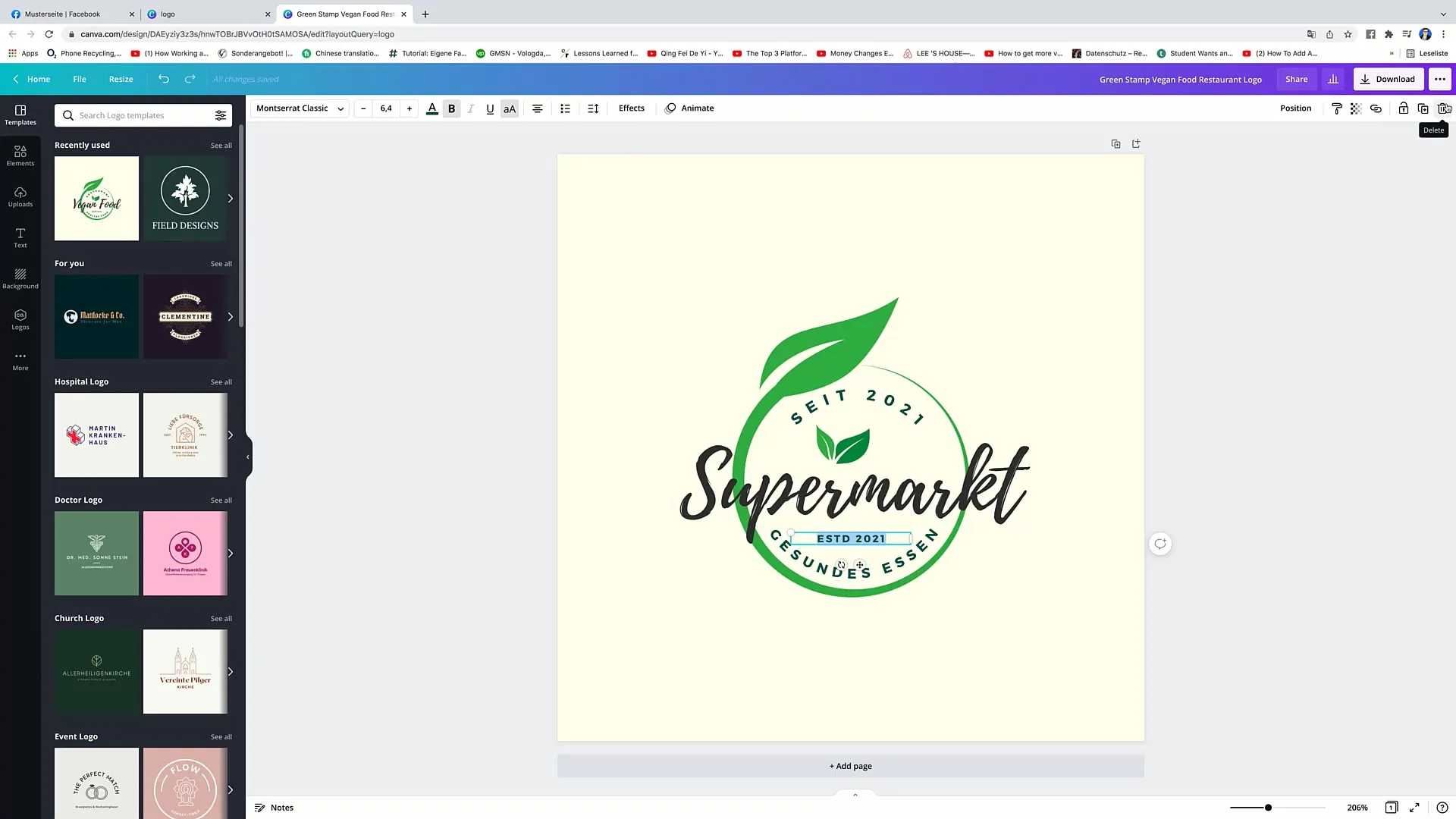Click the Home menu item
This screenshot has height=819, width=1456.
point(38,79)
